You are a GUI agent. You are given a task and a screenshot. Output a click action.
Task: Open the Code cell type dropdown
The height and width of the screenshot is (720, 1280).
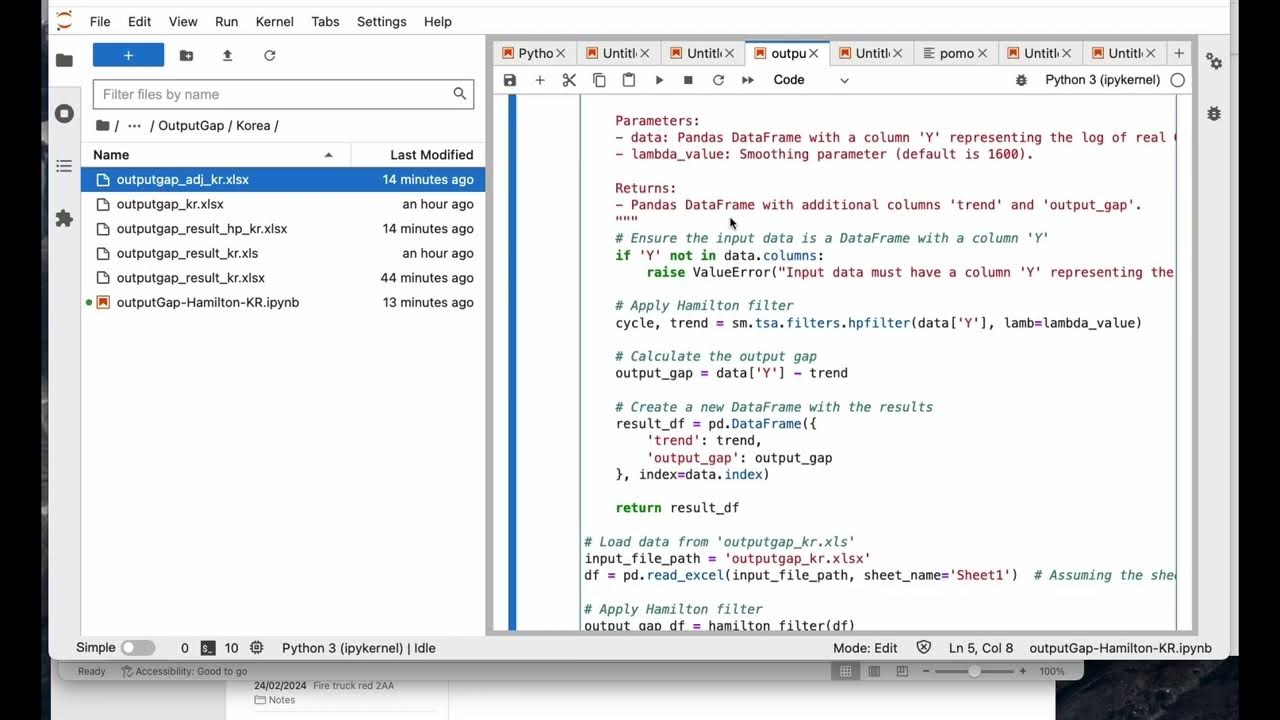click(811, 80)
